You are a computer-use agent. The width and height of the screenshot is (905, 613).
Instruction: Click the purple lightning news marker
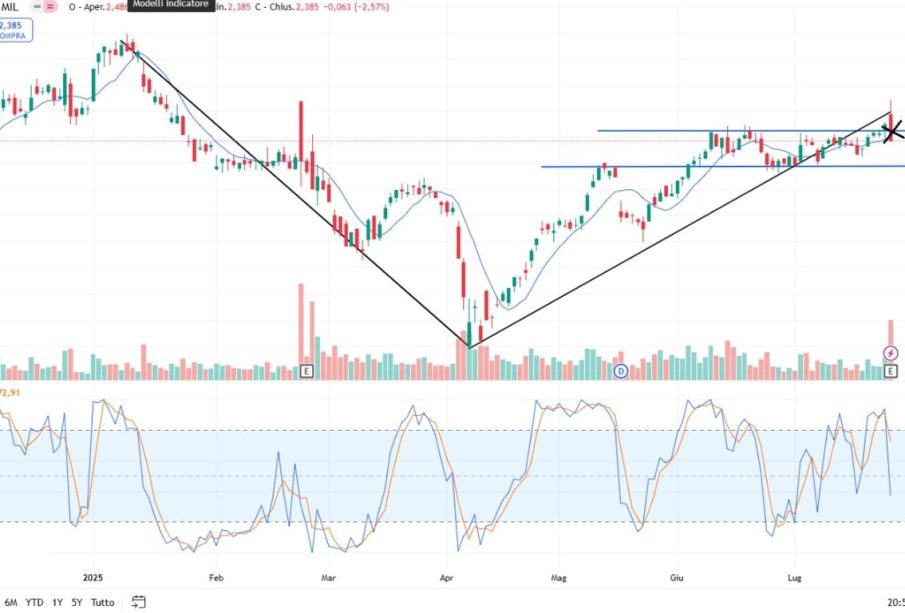[891, 353]
